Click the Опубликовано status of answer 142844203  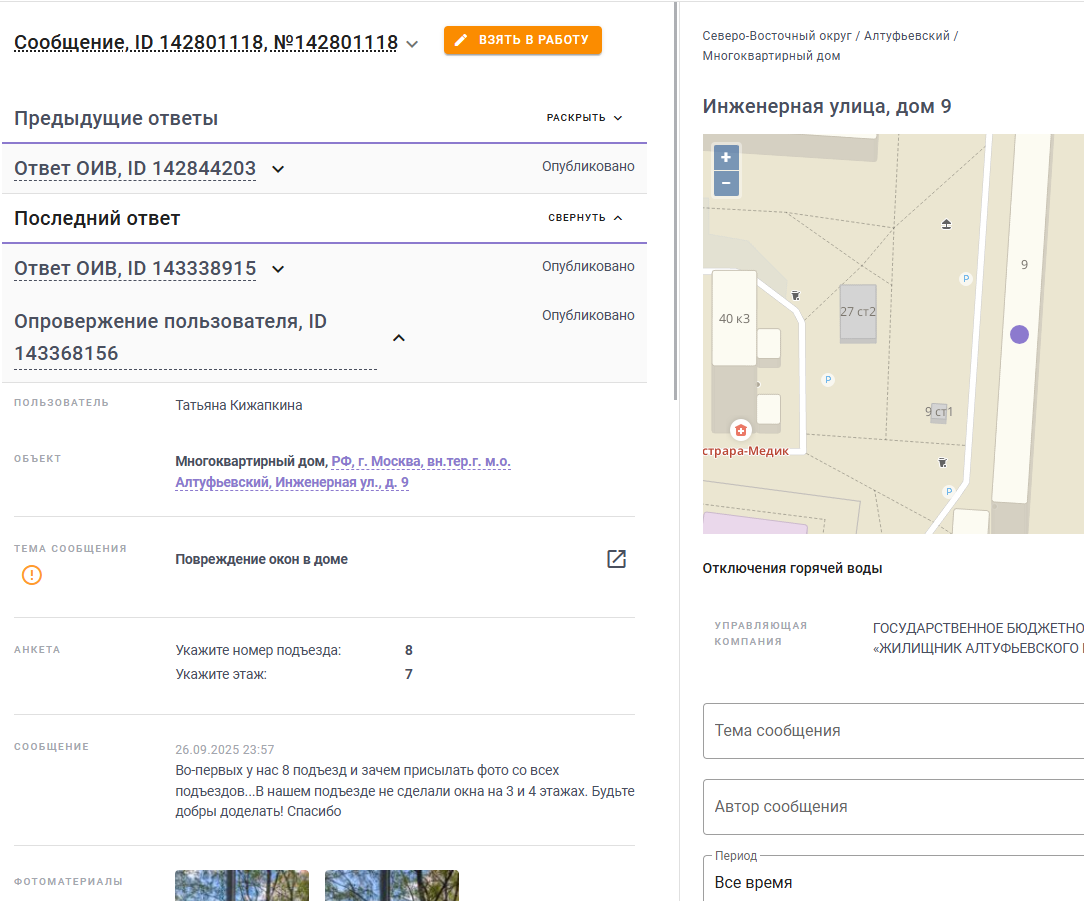588,167
